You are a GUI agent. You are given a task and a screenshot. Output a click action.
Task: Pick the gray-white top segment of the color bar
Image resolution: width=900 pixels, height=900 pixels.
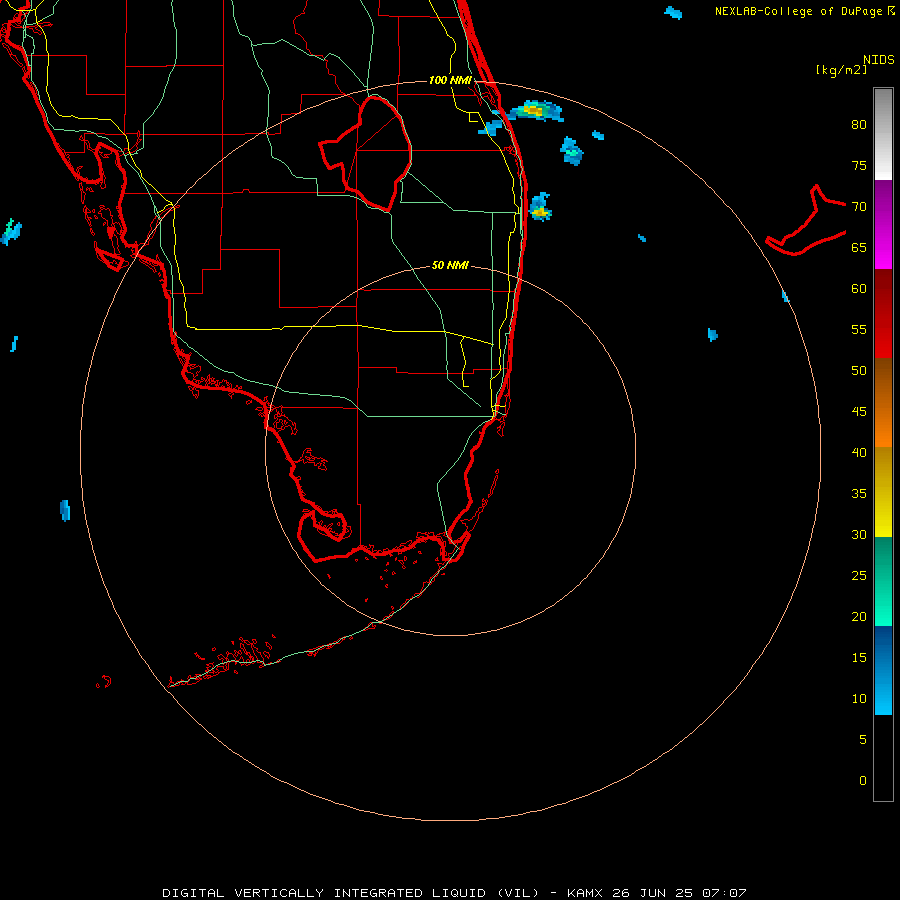tap(883, 134)
